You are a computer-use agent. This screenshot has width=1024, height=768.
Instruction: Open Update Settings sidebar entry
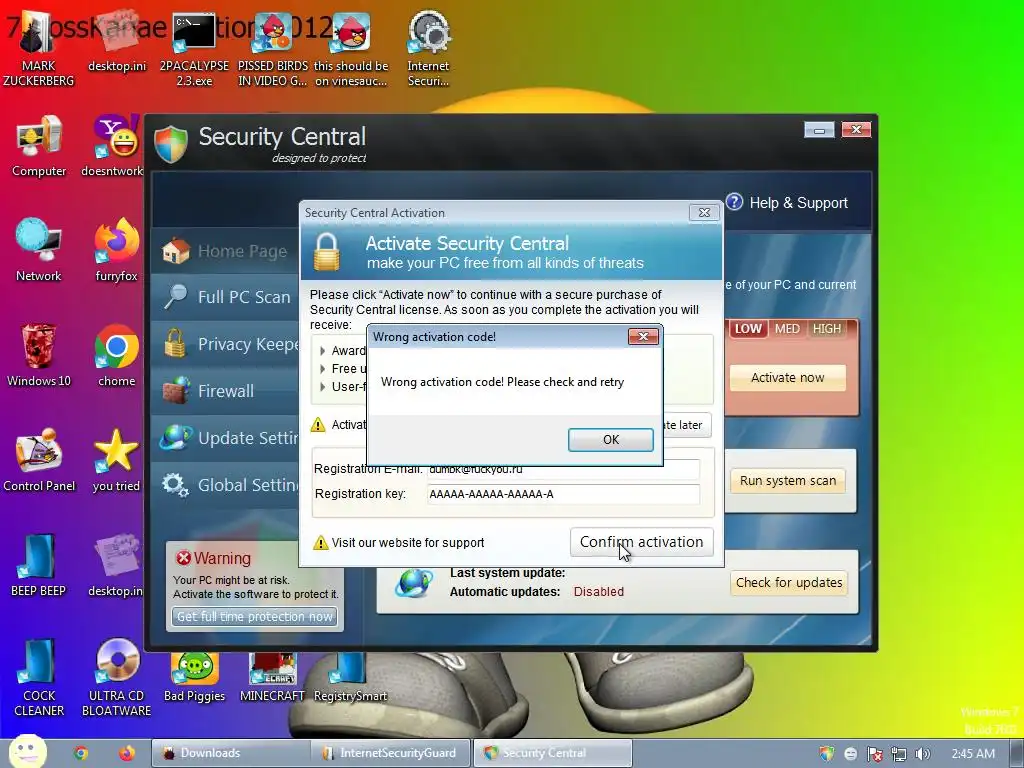click(225, 438)
